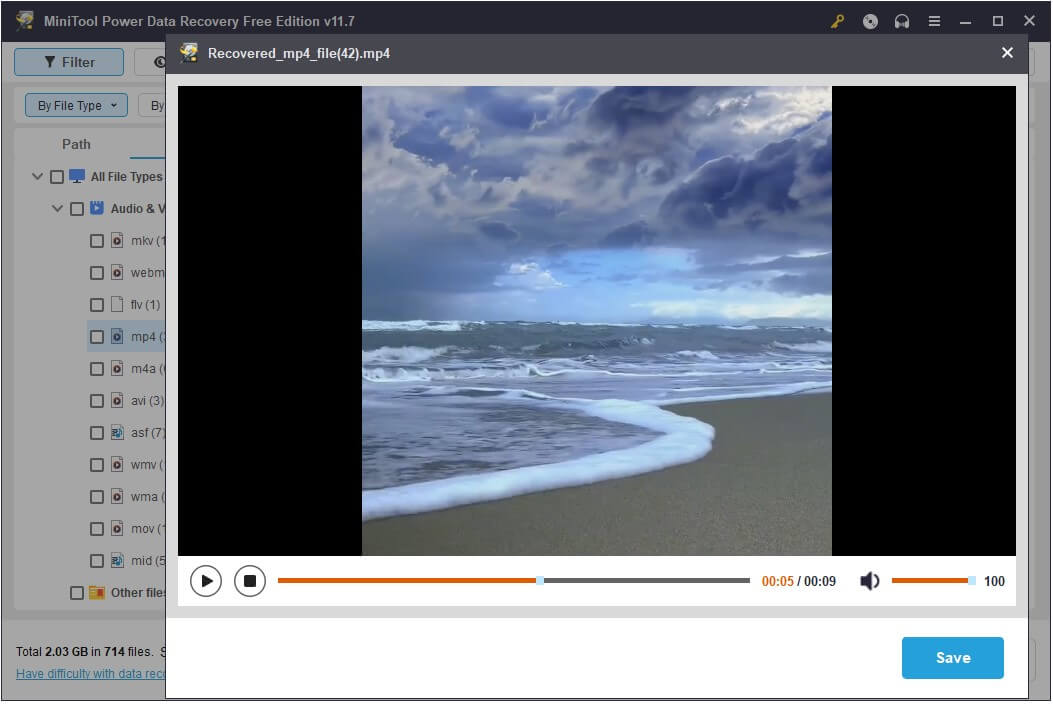The height and width of the screenshot is (704, 1053).
Task: Tick the checkbox next to mp4
Action: point(97,337)
